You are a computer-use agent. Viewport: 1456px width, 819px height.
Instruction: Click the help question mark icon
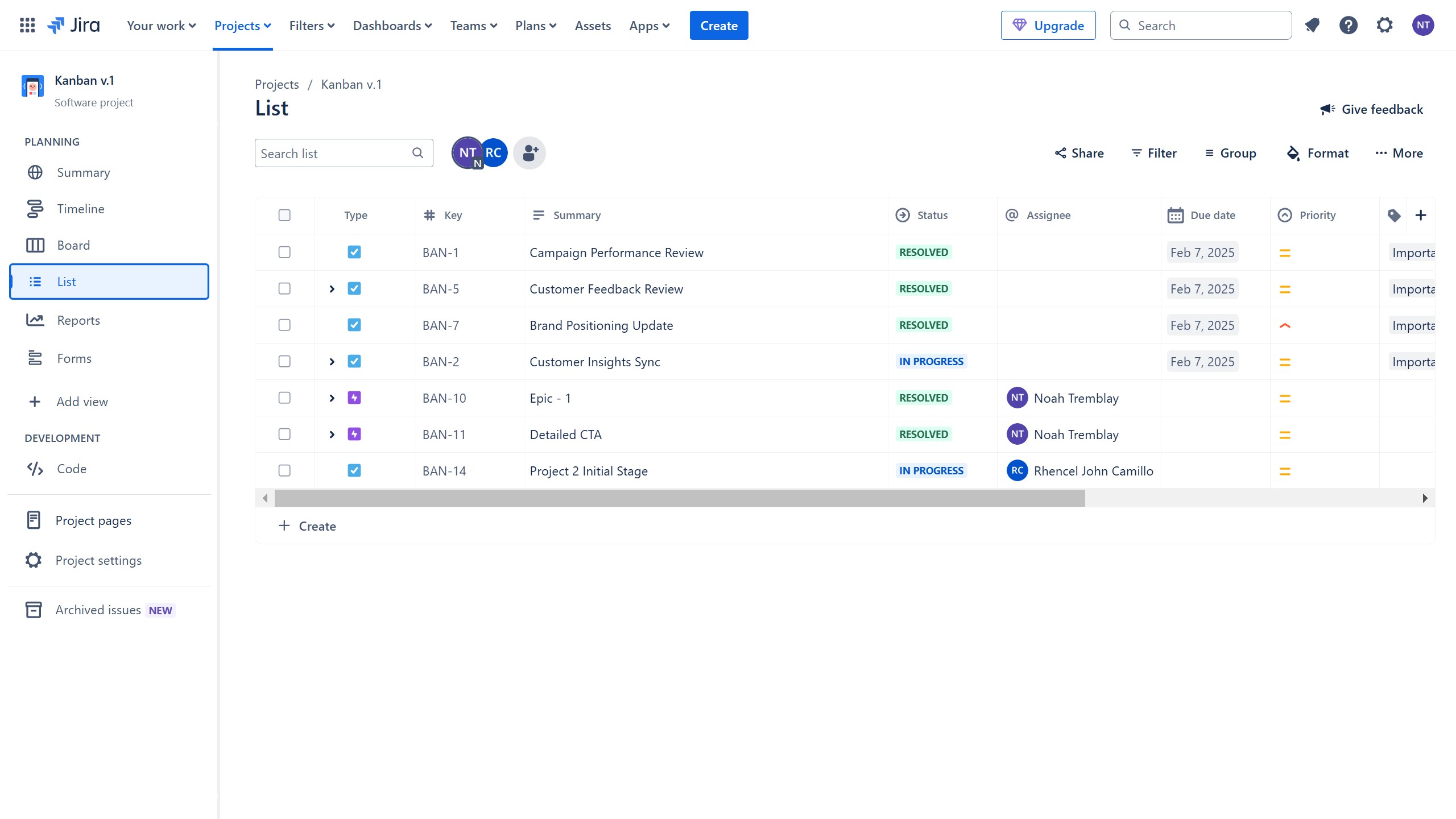coord(1348,25)
